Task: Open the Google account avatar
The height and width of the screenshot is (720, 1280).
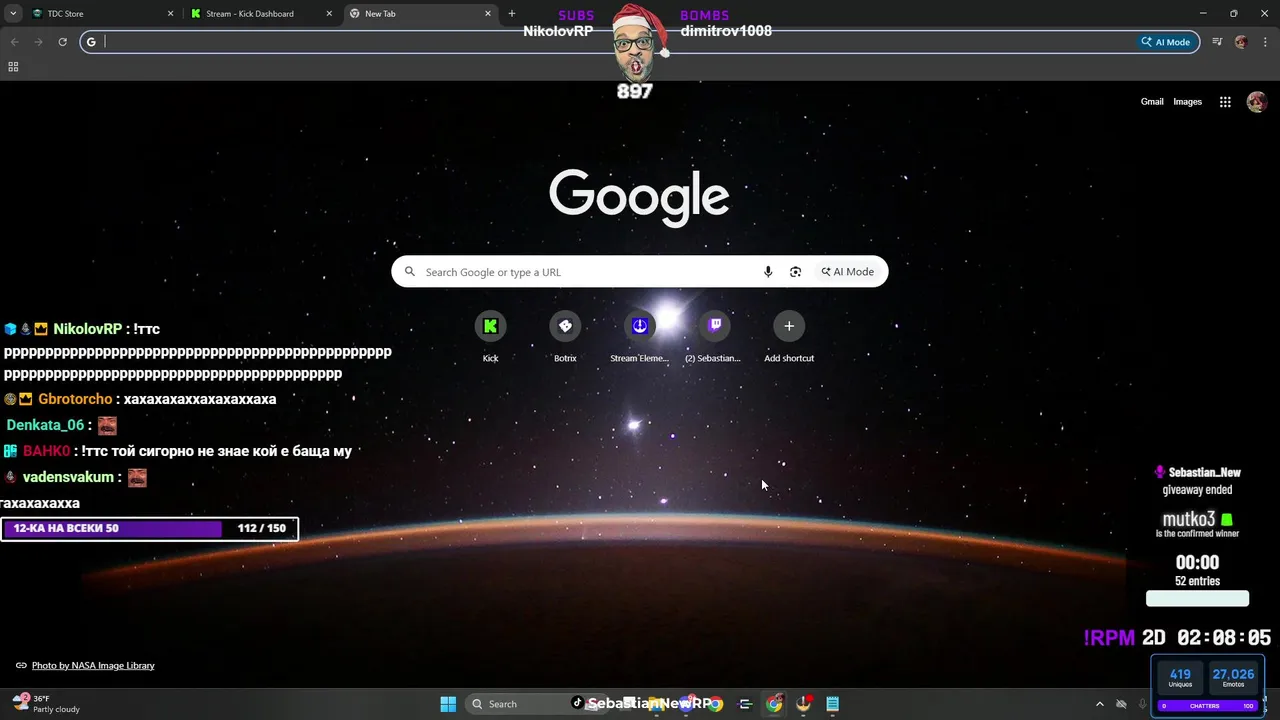Action: pos(1257,102)
